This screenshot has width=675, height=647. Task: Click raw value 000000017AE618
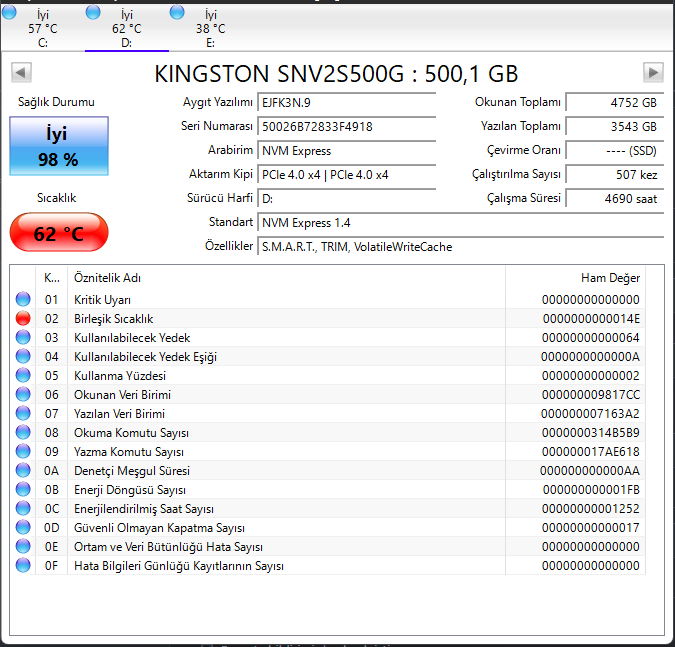591,452
